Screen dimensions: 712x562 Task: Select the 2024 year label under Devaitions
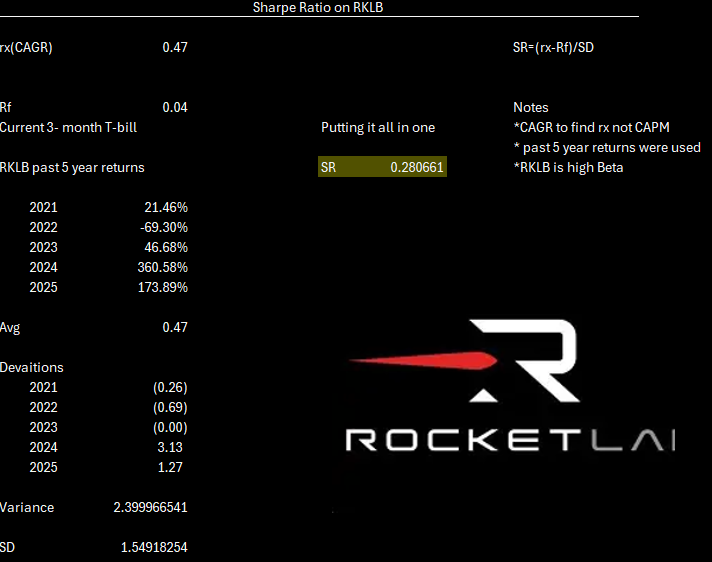pos(44,447)
